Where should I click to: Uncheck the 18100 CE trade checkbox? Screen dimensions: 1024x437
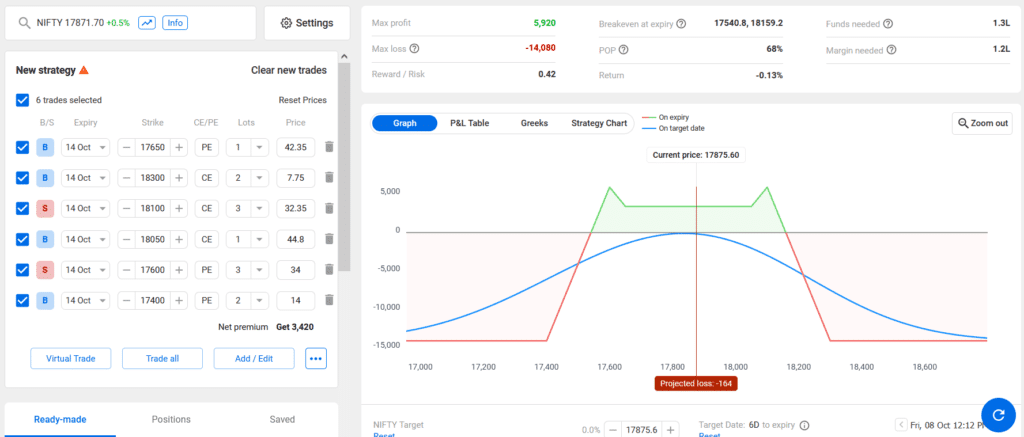[x=22, y=208]
